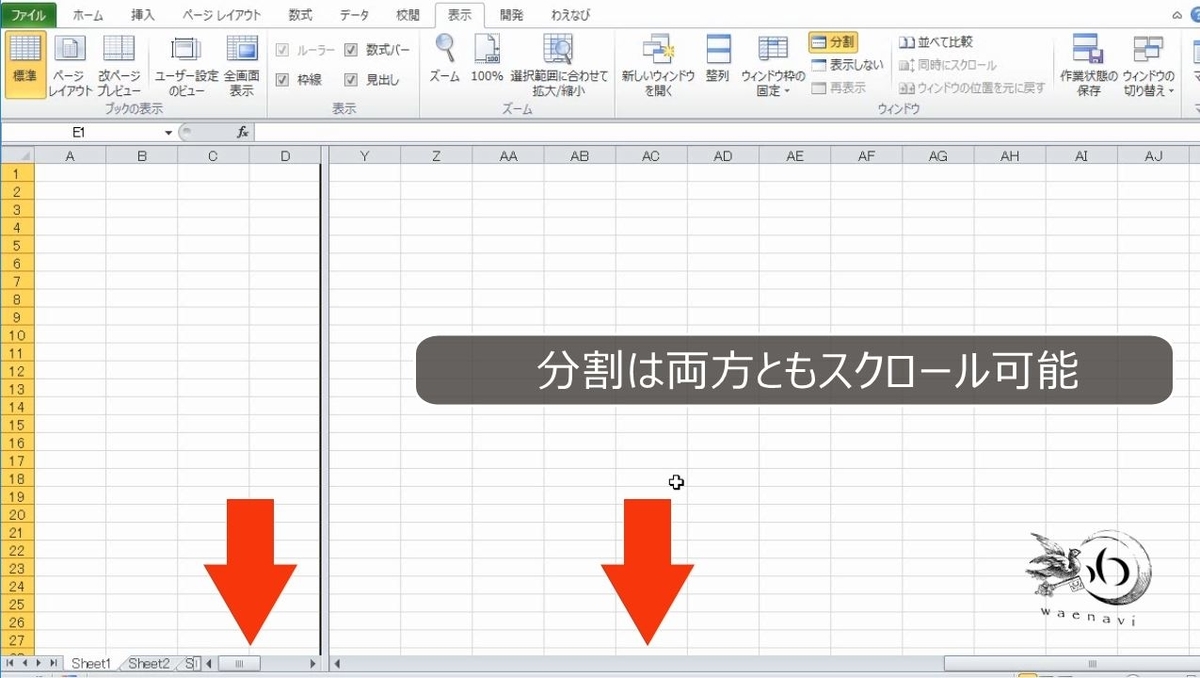Select the 標準 (Normal) view icon
The width and height of the screenshot is (1200, 678).
coord(24,62)
